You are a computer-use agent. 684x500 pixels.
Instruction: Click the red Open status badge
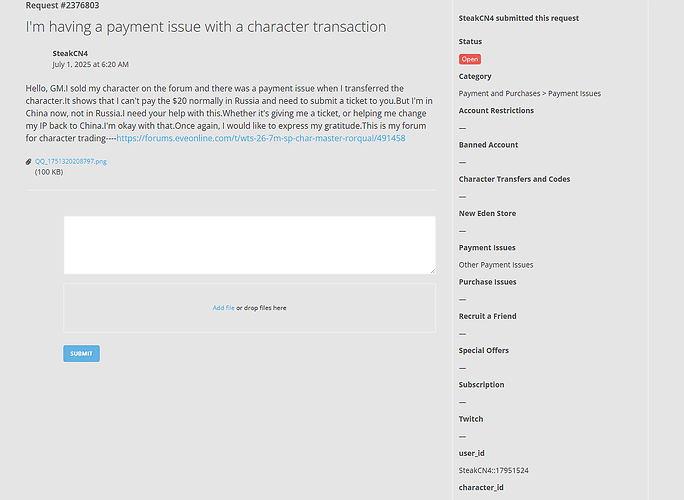470,59
